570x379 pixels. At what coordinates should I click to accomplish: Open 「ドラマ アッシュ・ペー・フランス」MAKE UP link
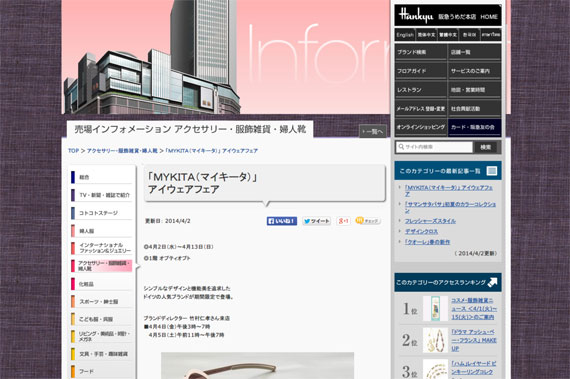coord(474,340)
